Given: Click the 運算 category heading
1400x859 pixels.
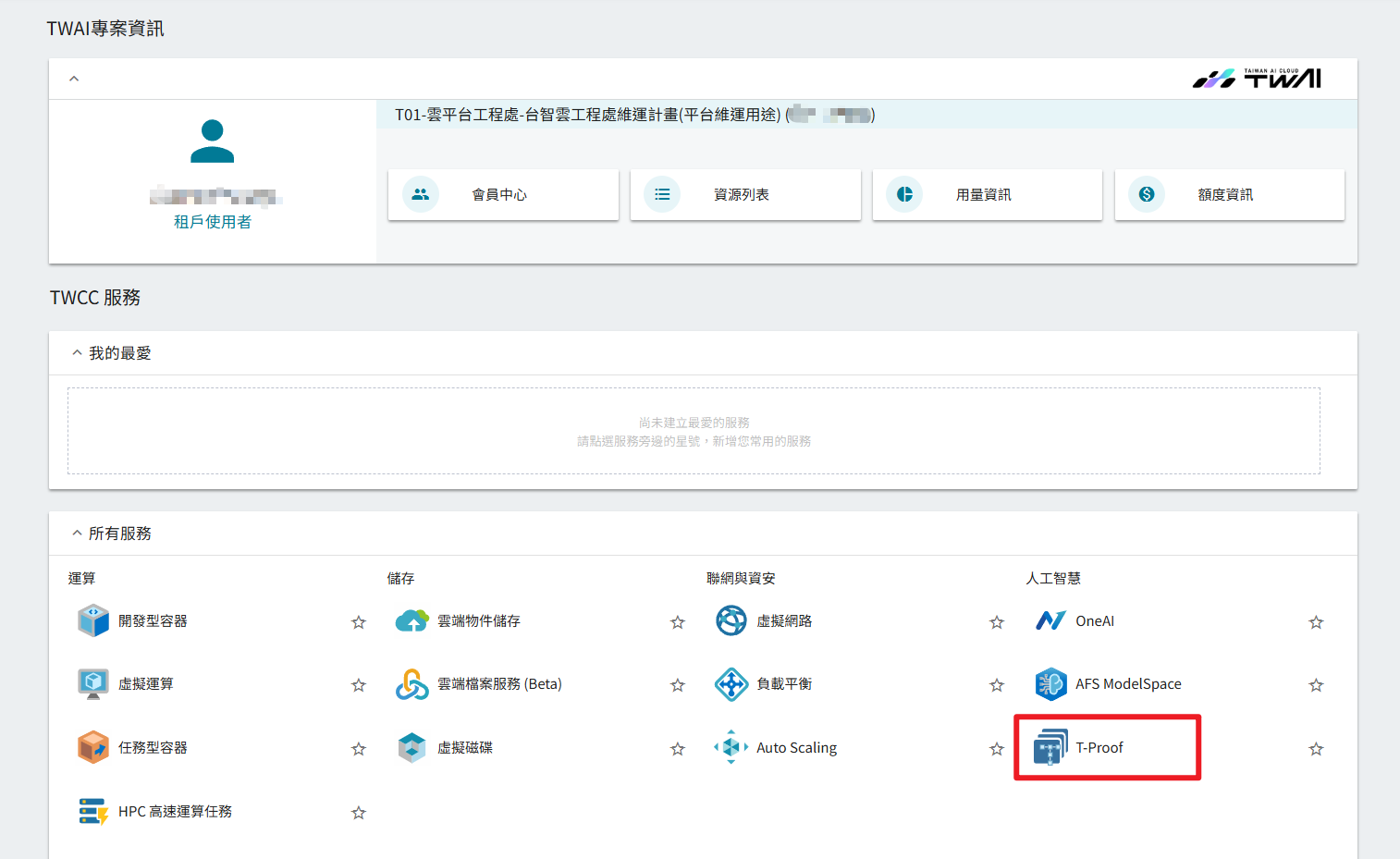Looking at the screenshot, I should (x=81, y=578).
